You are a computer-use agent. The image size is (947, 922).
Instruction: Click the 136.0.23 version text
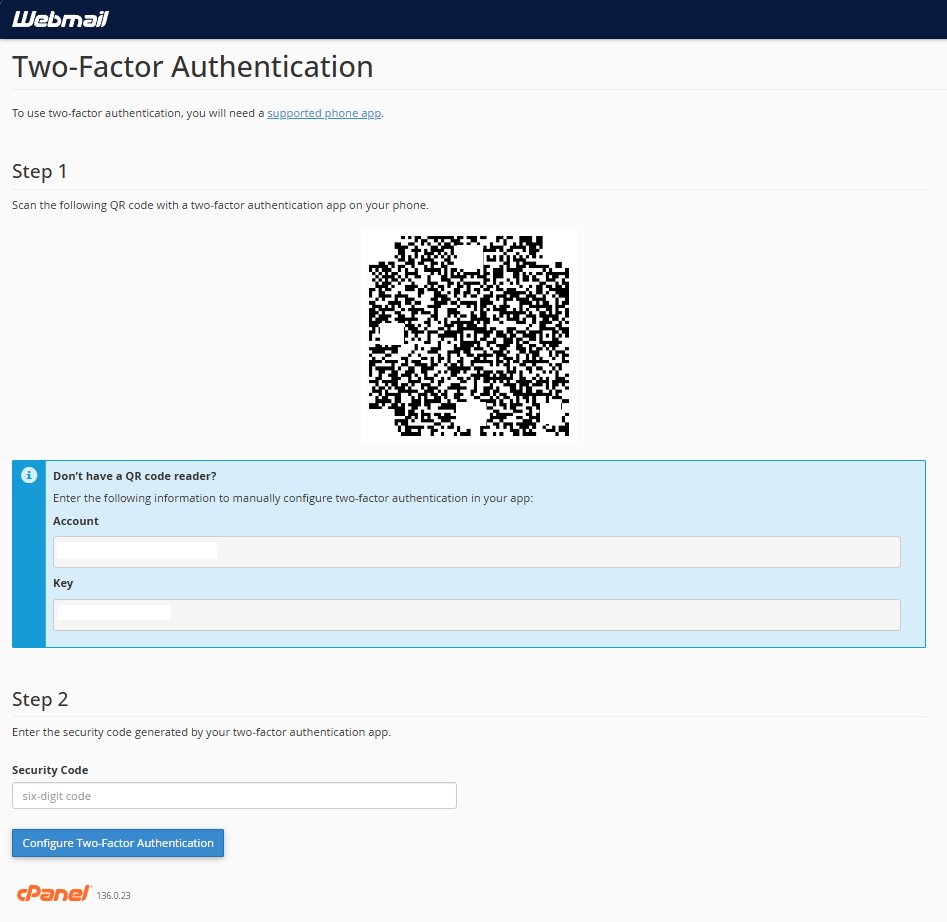(114, 895)
